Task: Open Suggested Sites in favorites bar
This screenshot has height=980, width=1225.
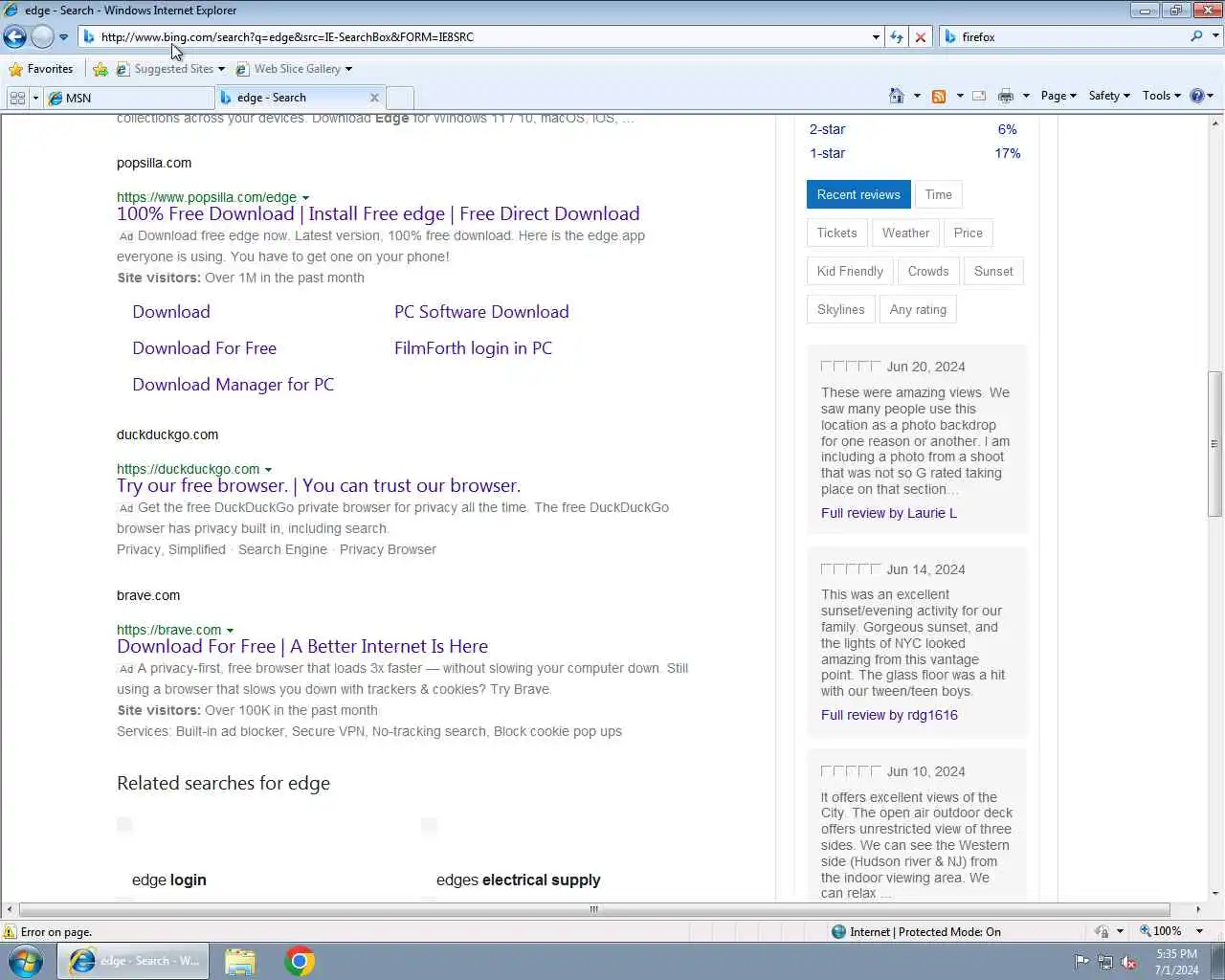Action: point(170,69)
